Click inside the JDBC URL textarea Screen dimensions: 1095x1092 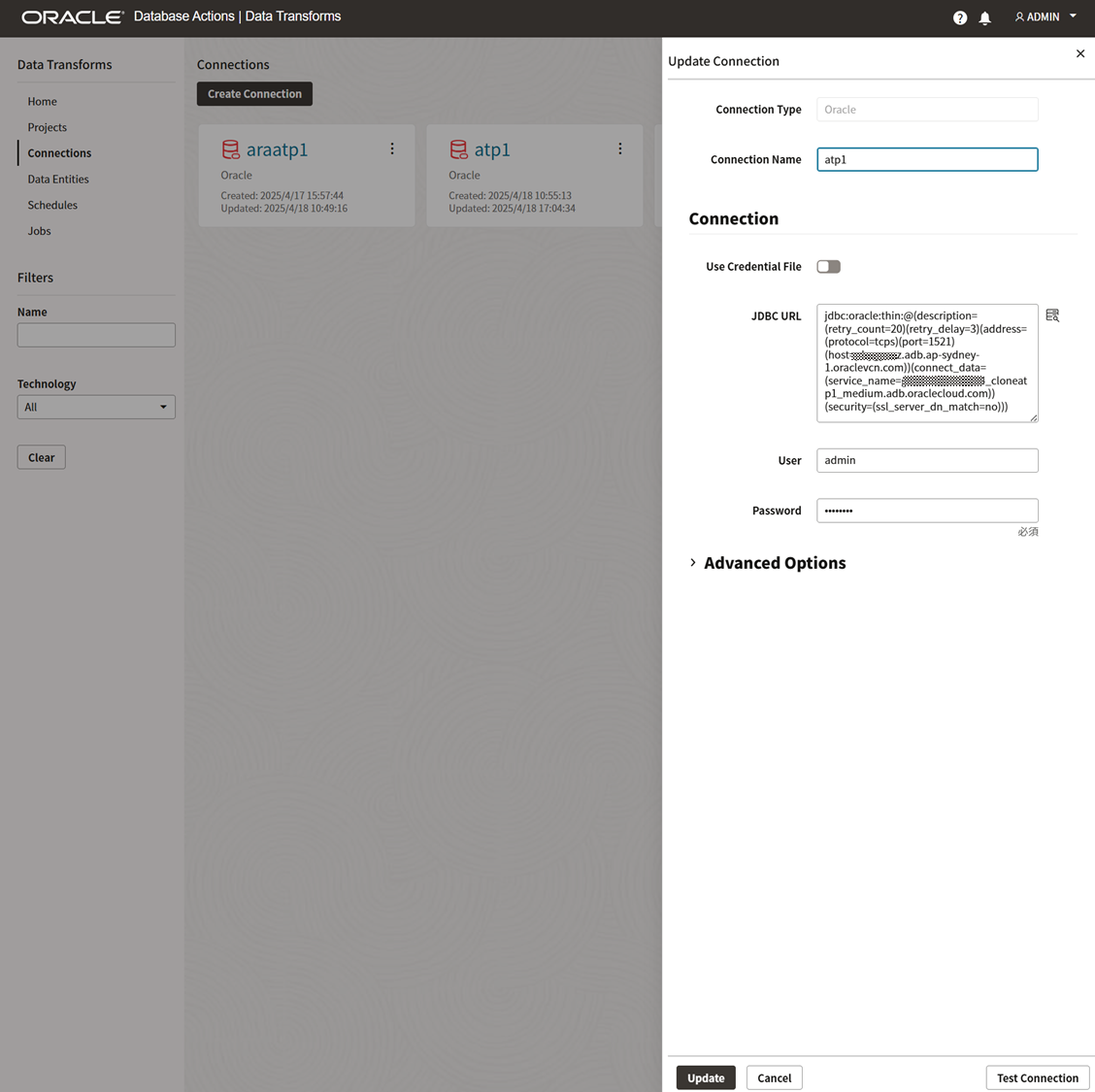point(927,363)
